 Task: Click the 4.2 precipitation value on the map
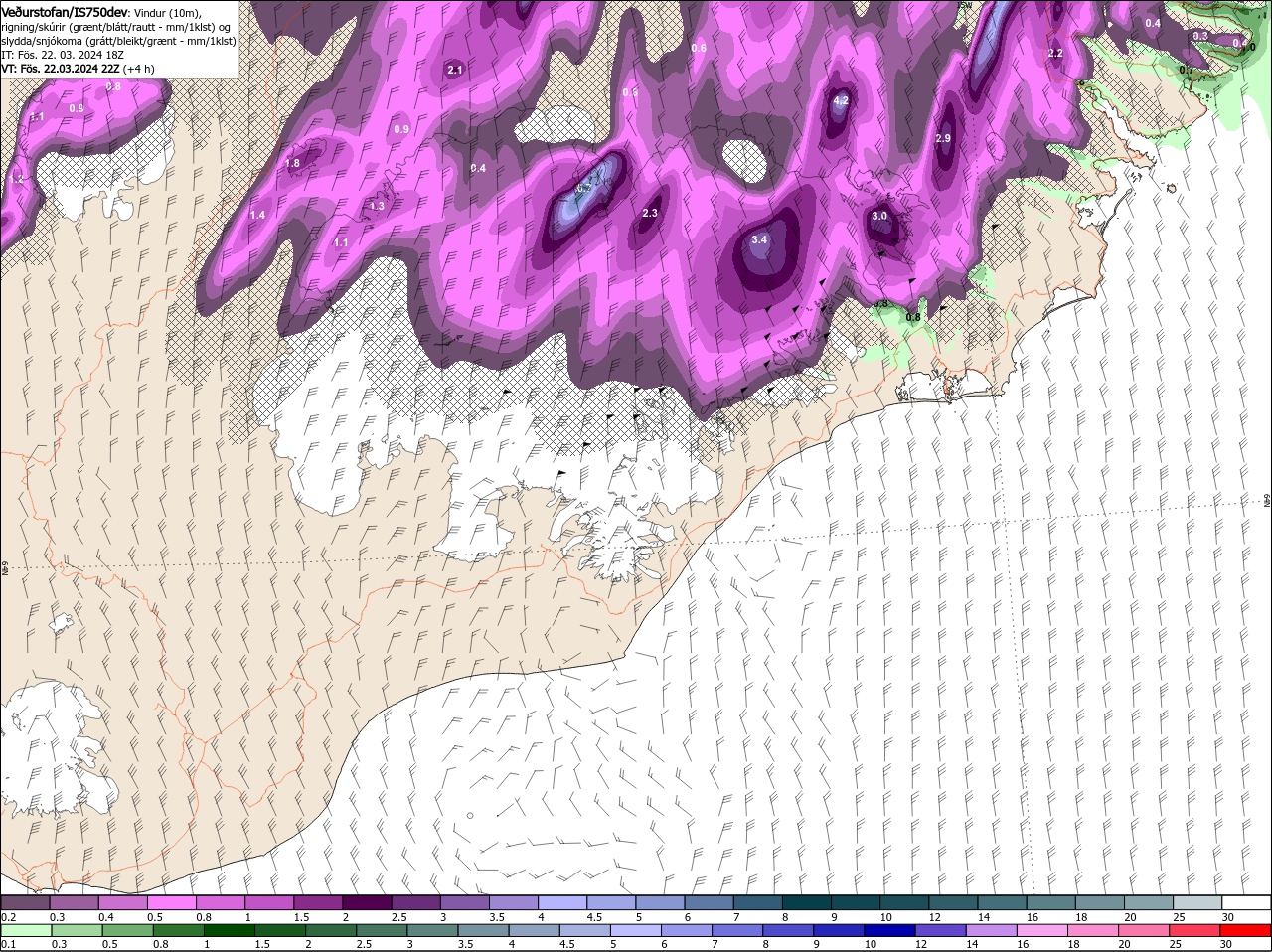[841, 100]
